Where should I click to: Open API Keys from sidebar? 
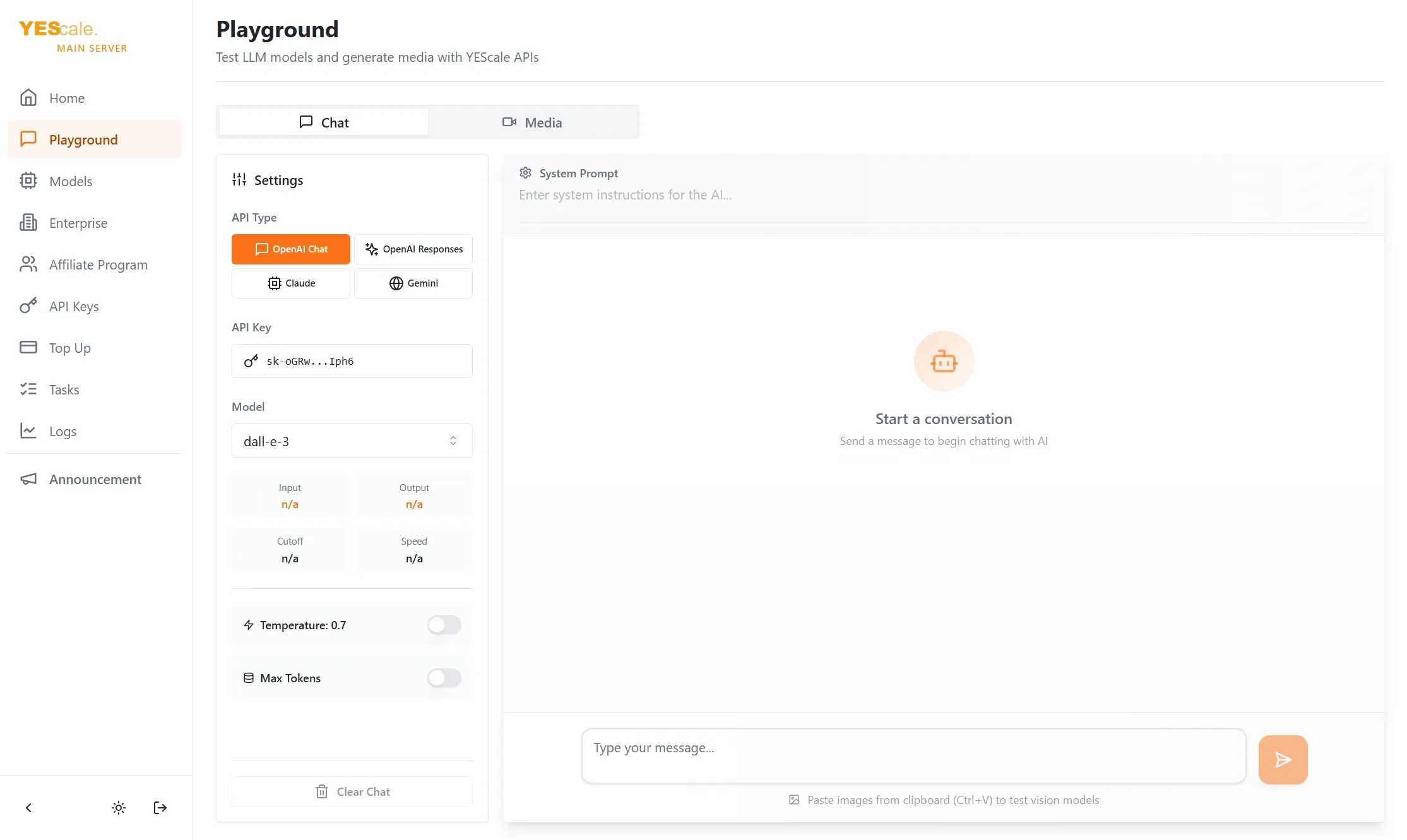pos(74,307)
